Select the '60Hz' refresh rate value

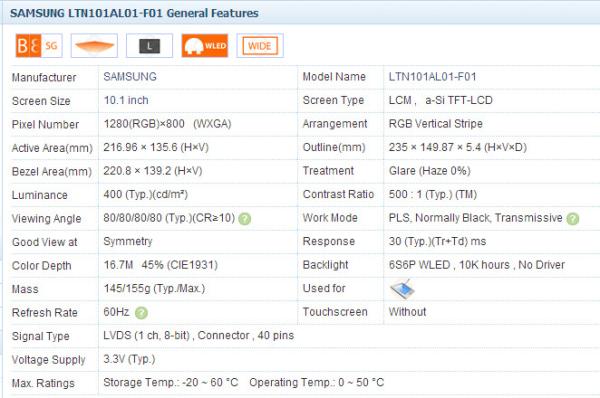click(117, 312)
